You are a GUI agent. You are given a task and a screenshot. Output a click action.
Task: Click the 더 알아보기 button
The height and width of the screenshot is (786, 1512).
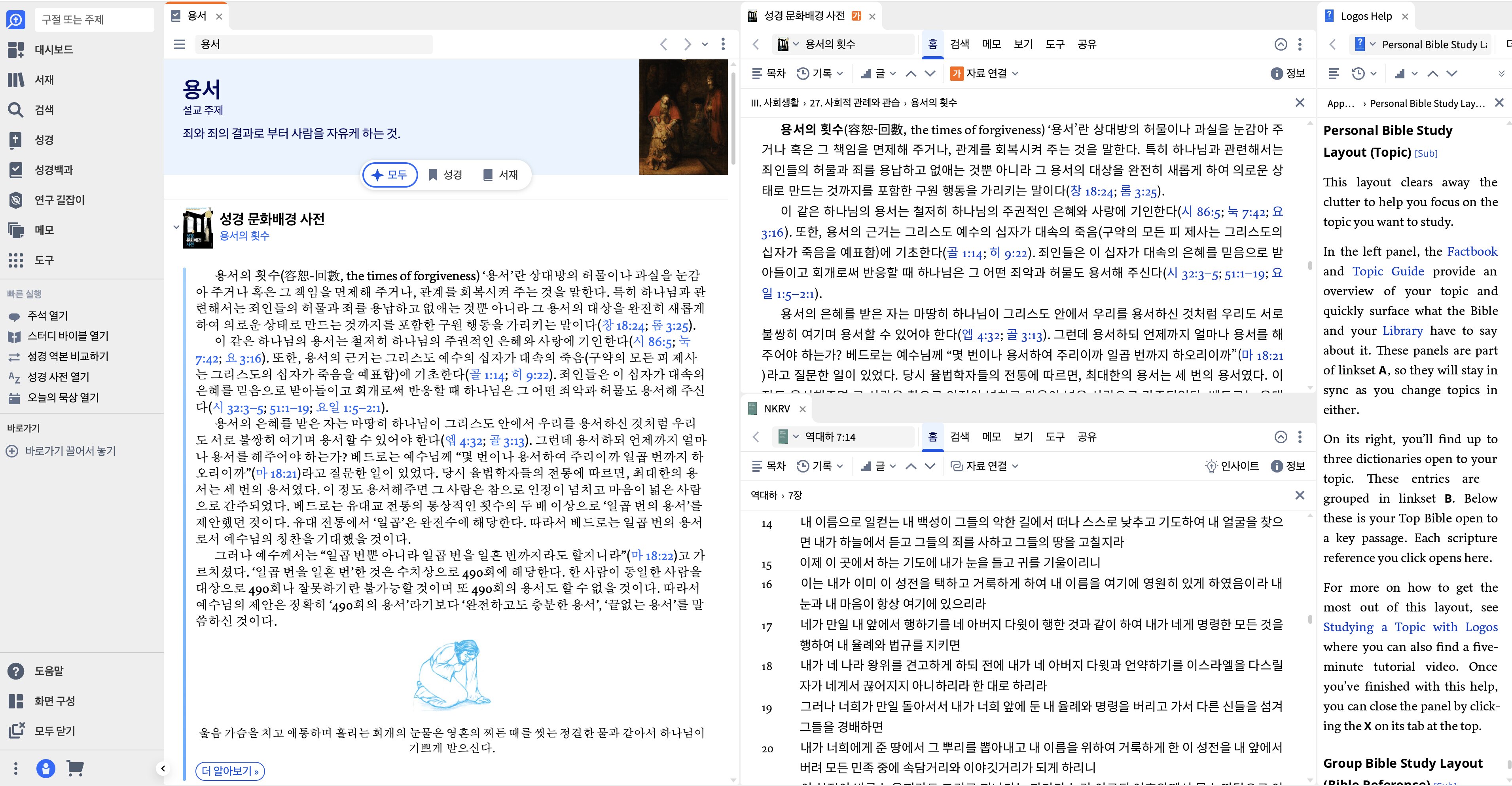coord(230,771)
